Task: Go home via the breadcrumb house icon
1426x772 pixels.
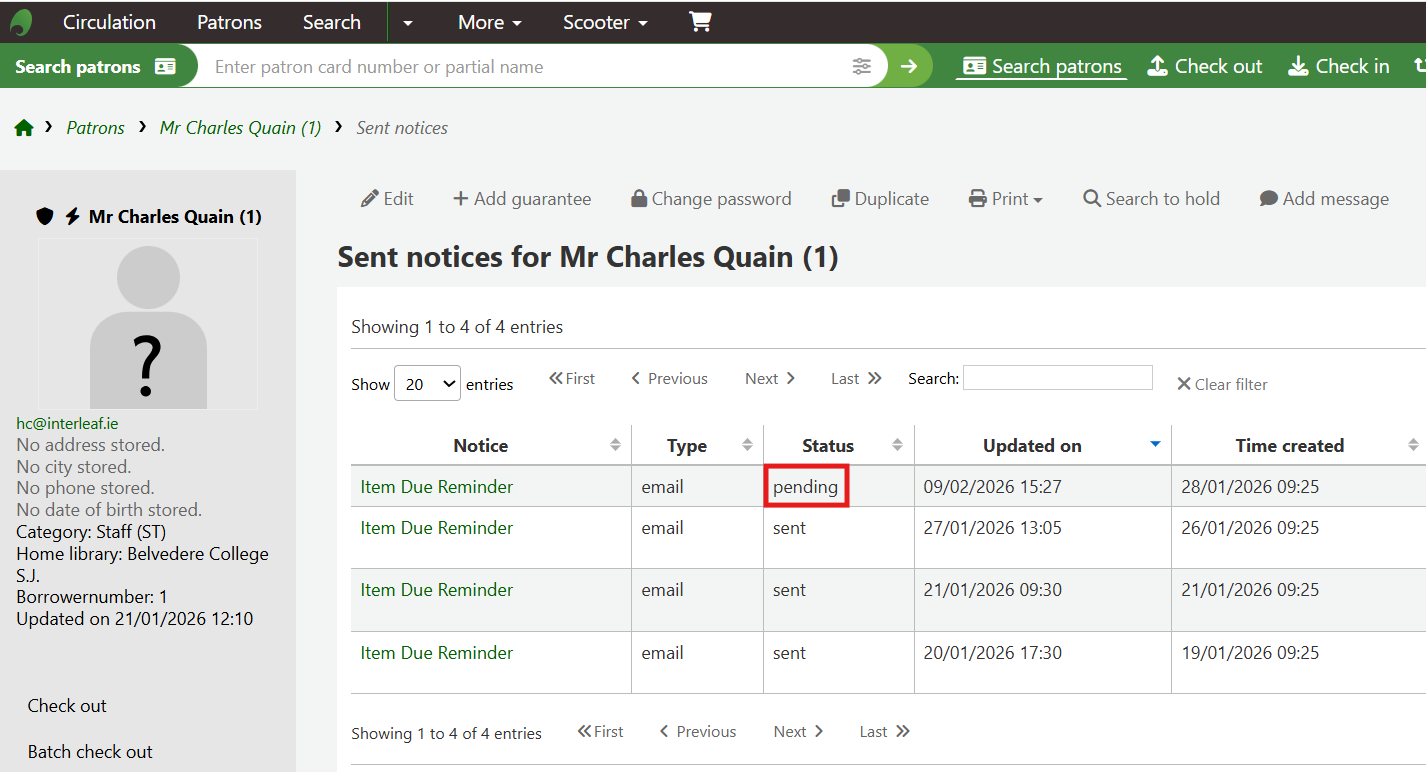Action: (x=24, y=128)
